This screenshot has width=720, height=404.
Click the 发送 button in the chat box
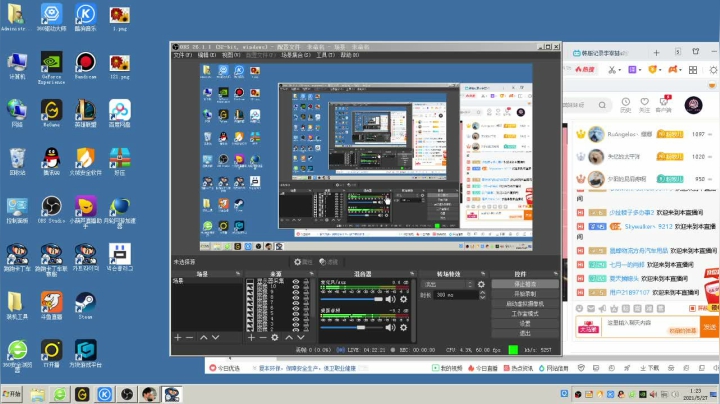click(709, 327)
